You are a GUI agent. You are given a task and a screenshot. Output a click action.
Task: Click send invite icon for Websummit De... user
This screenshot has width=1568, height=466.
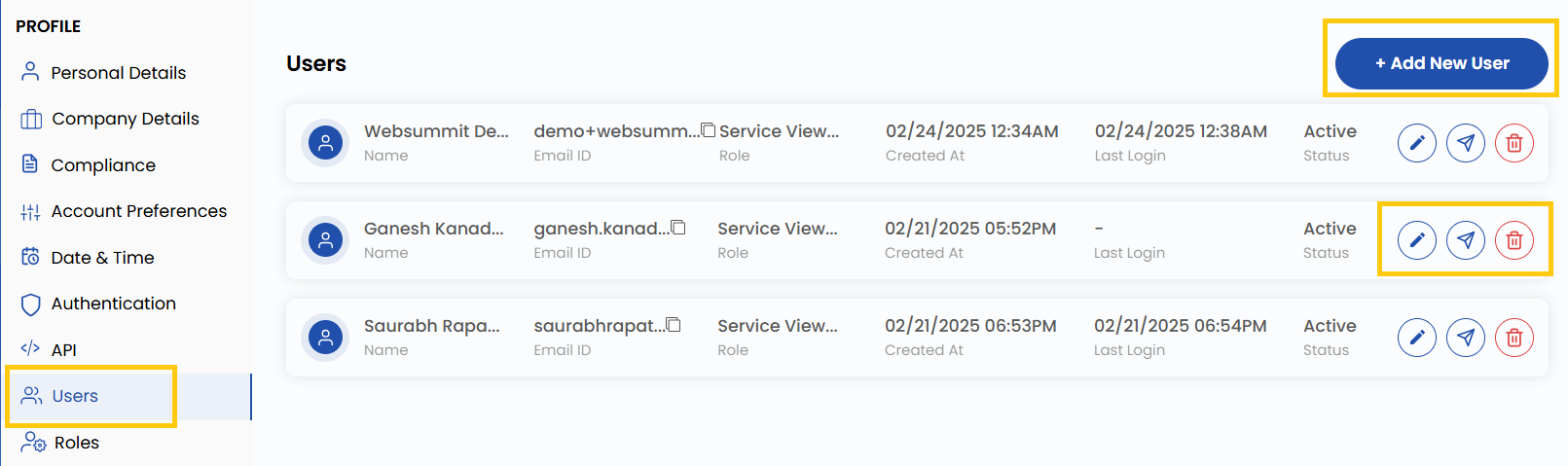[x=1465, y=143]
